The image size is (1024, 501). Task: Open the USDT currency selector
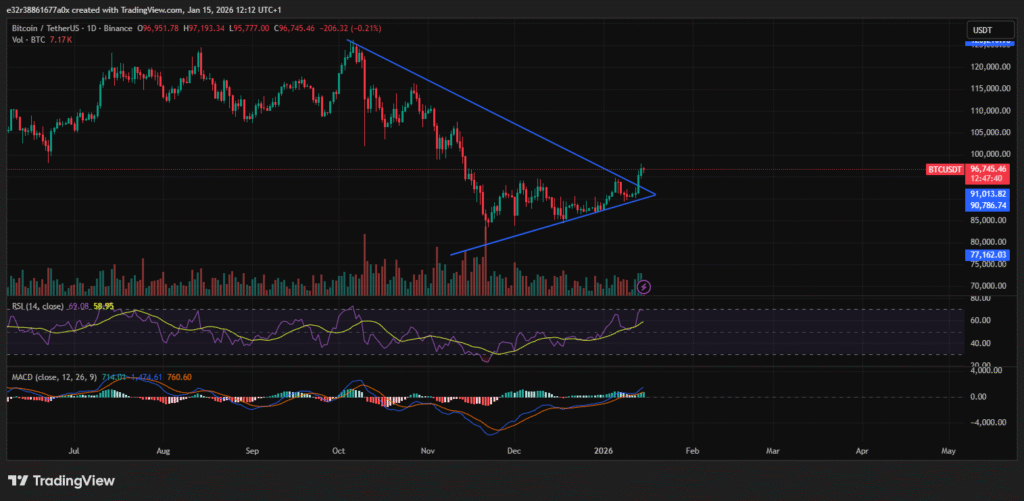coord(983,31)
